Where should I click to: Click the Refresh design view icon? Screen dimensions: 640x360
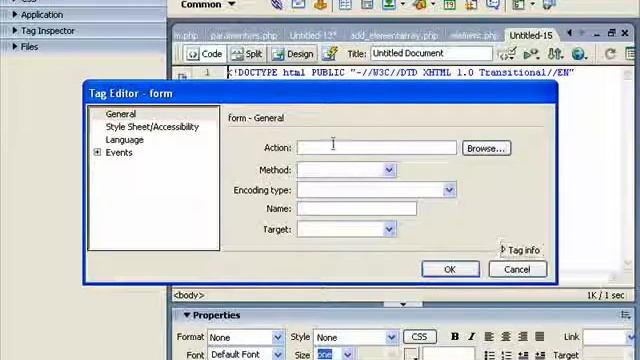pyautogui.click(x=610, y=54)
